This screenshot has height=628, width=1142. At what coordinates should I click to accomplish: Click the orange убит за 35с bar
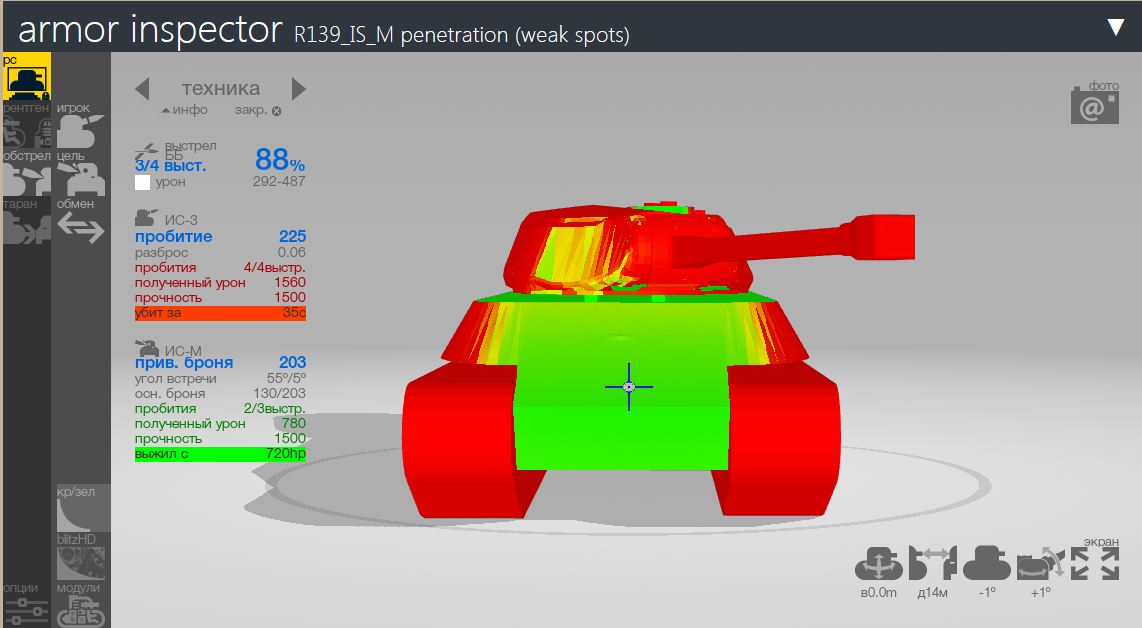(220, 313)
